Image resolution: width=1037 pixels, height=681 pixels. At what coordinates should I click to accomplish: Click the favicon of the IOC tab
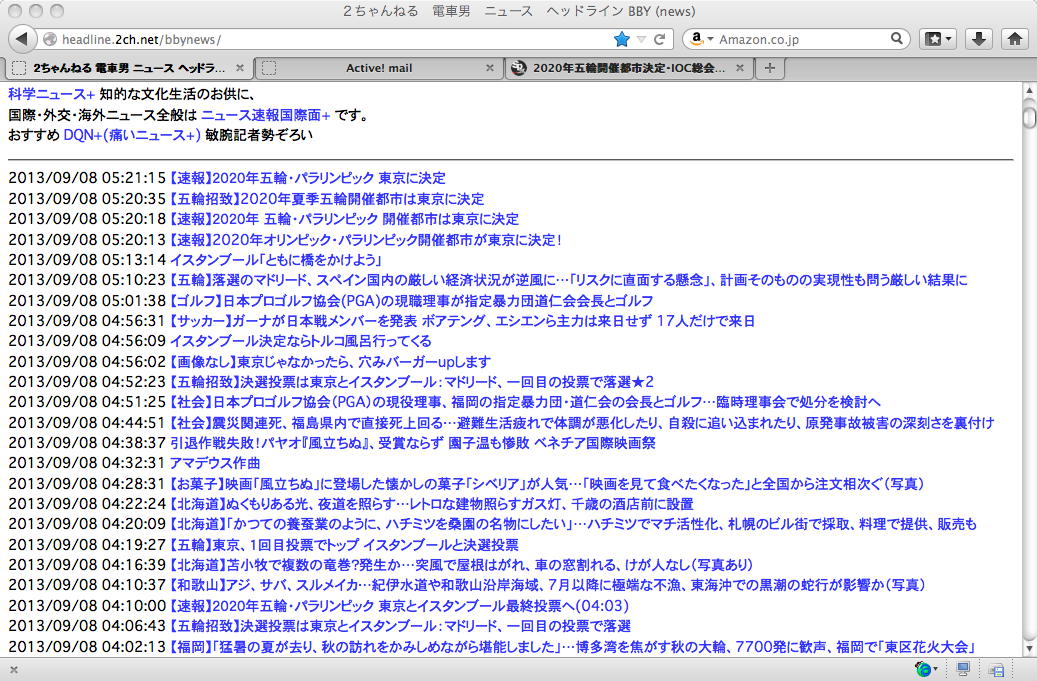pos(519,67)
